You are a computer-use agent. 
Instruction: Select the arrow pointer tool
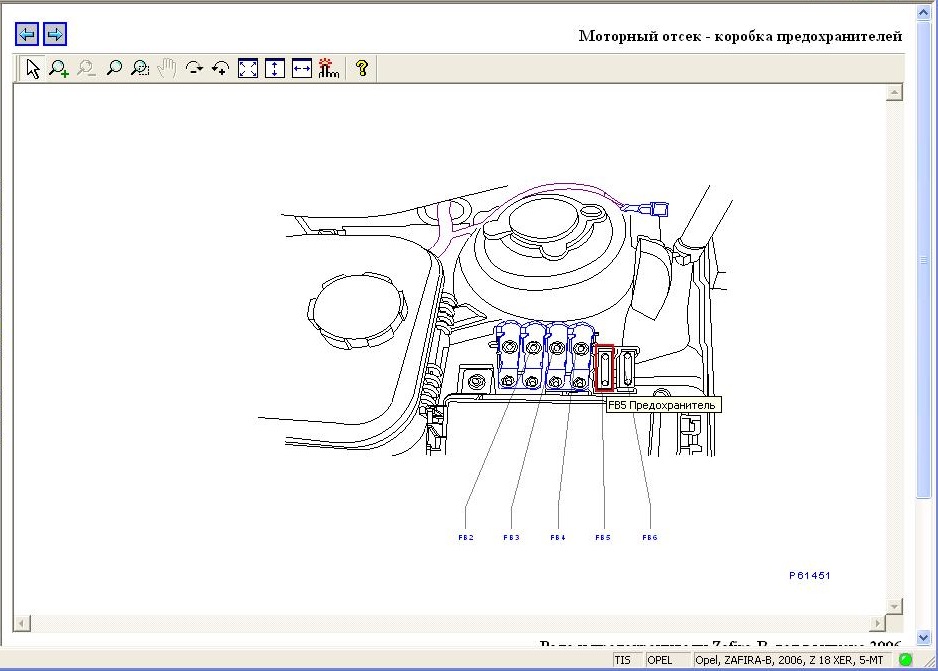[x=33, y=68]
